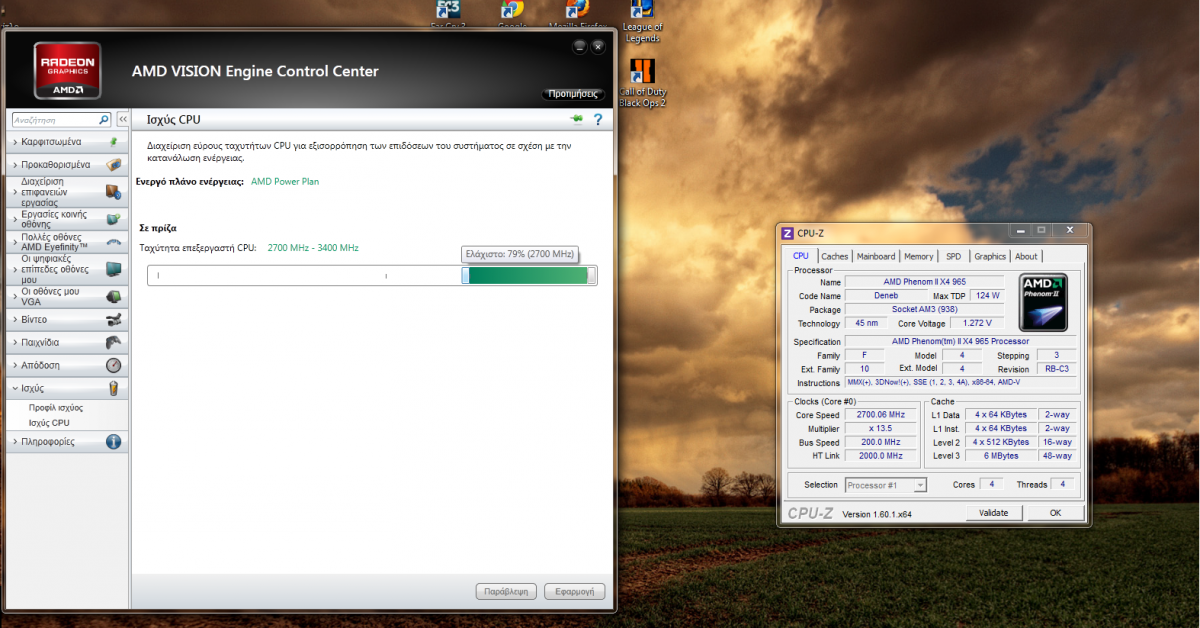Click the pin icon beside Καρφιτσωμένα
1200x628 pixels.
113,142
